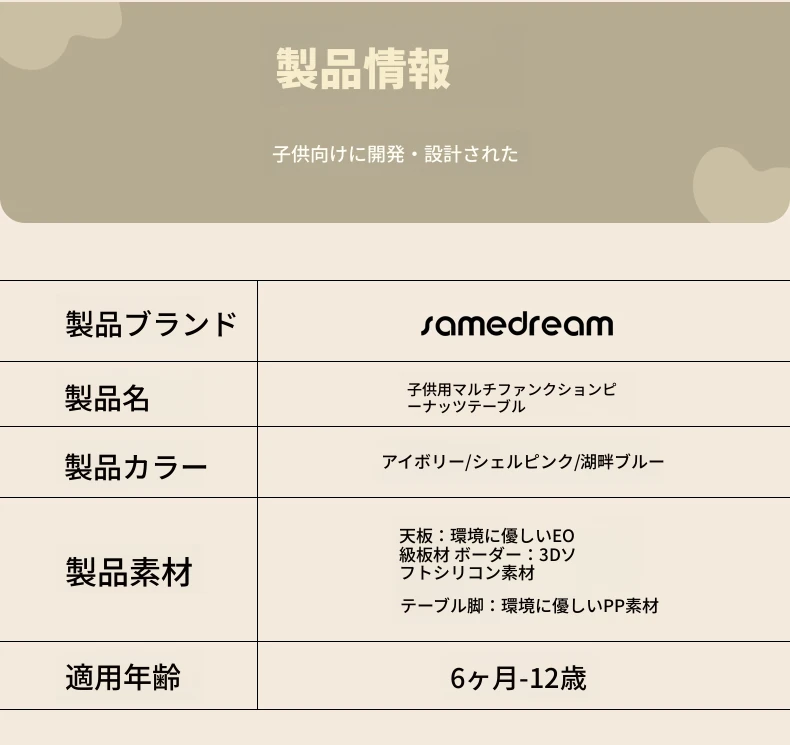
Task: Click the subtitle 子供向けに開発・設計された
Action: (396, 154)
